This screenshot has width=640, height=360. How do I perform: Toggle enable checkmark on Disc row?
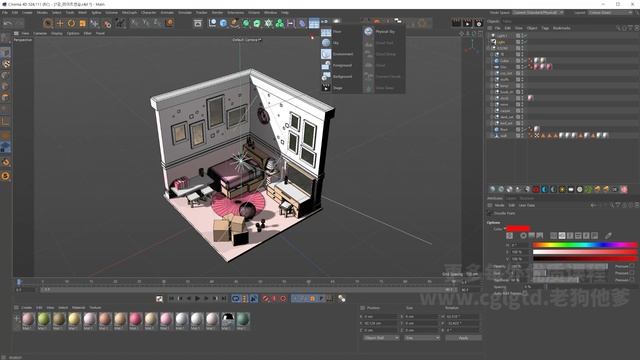pos(526,67)
